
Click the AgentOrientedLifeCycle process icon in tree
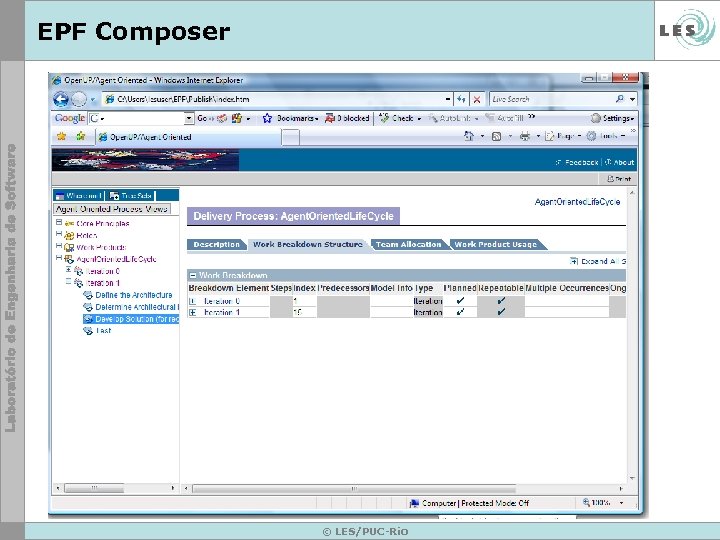tap(69, 259)
